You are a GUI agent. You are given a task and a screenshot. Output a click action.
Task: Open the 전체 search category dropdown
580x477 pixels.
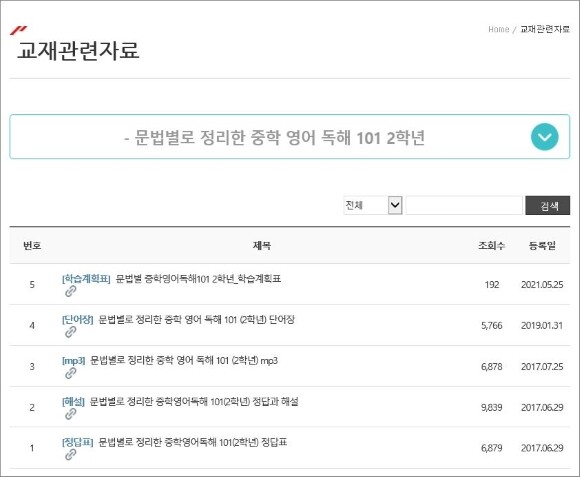(372, 205)
